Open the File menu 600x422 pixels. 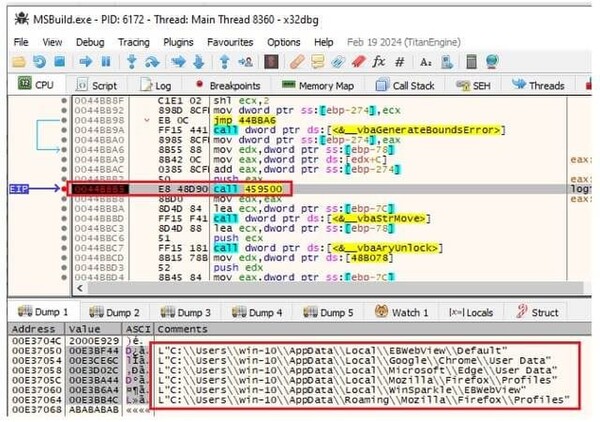point(21,42)
